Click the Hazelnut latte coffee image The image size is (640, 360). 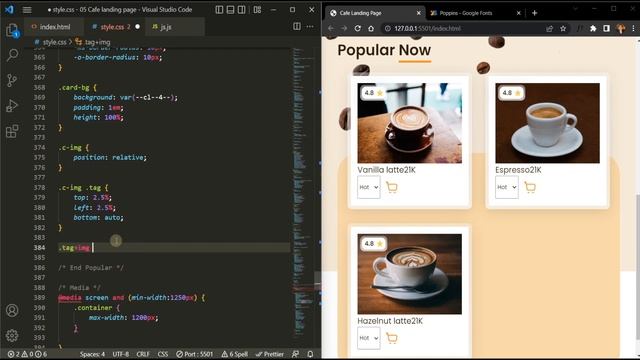point(410,274)
